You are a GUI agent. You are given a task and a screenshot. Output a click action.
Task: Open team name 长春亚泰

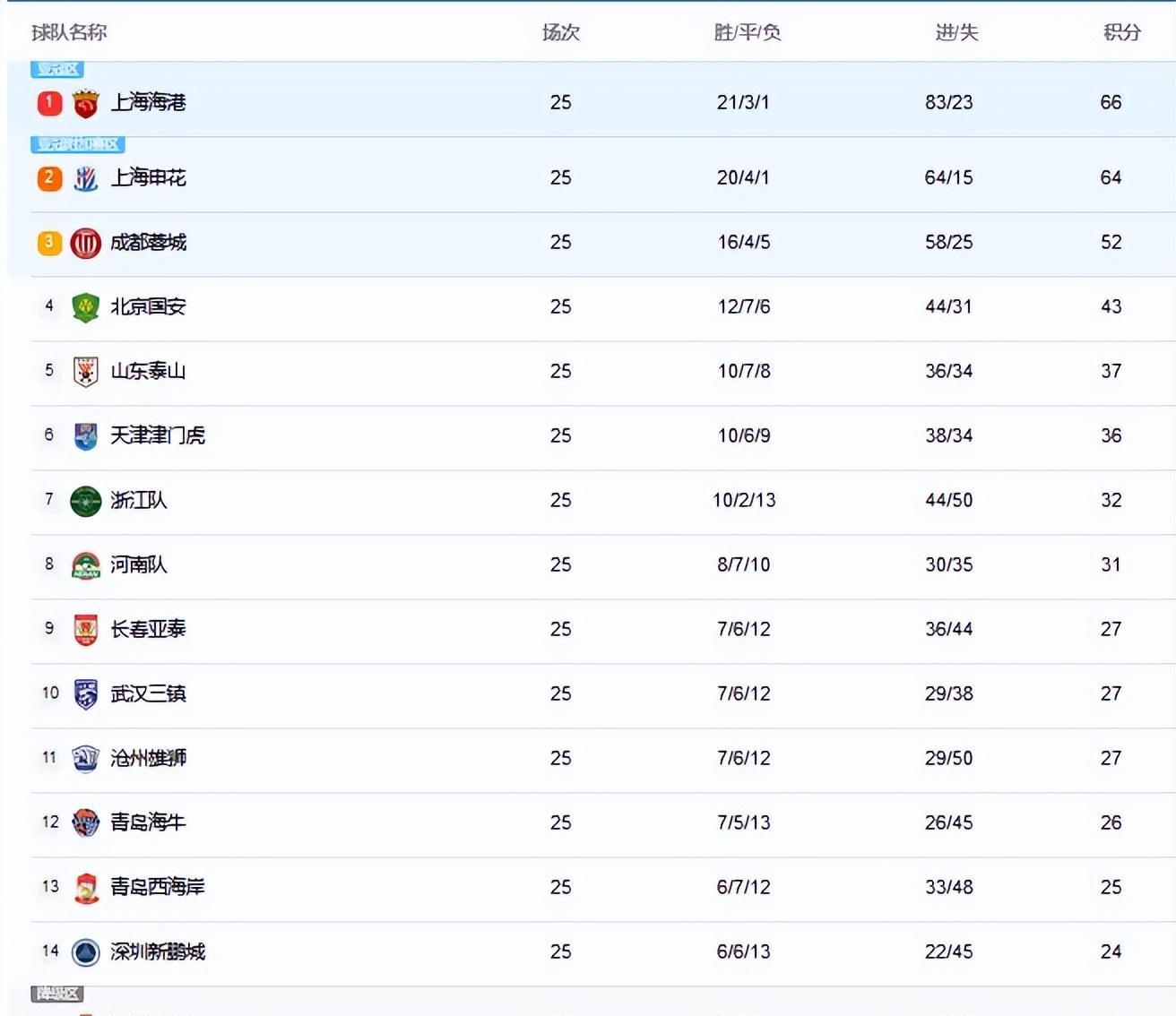(x=148, y=629)
